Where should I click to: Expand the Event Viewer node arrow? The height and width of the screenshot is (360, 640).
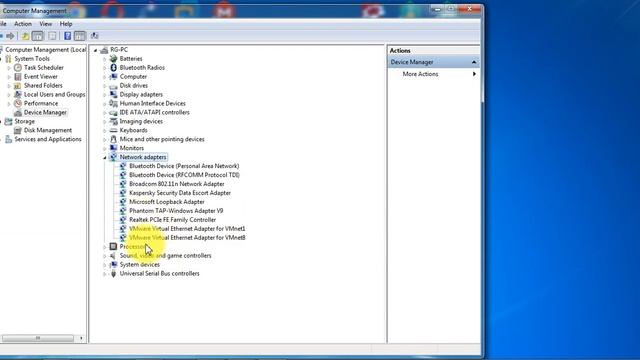(x=9, y=77)
